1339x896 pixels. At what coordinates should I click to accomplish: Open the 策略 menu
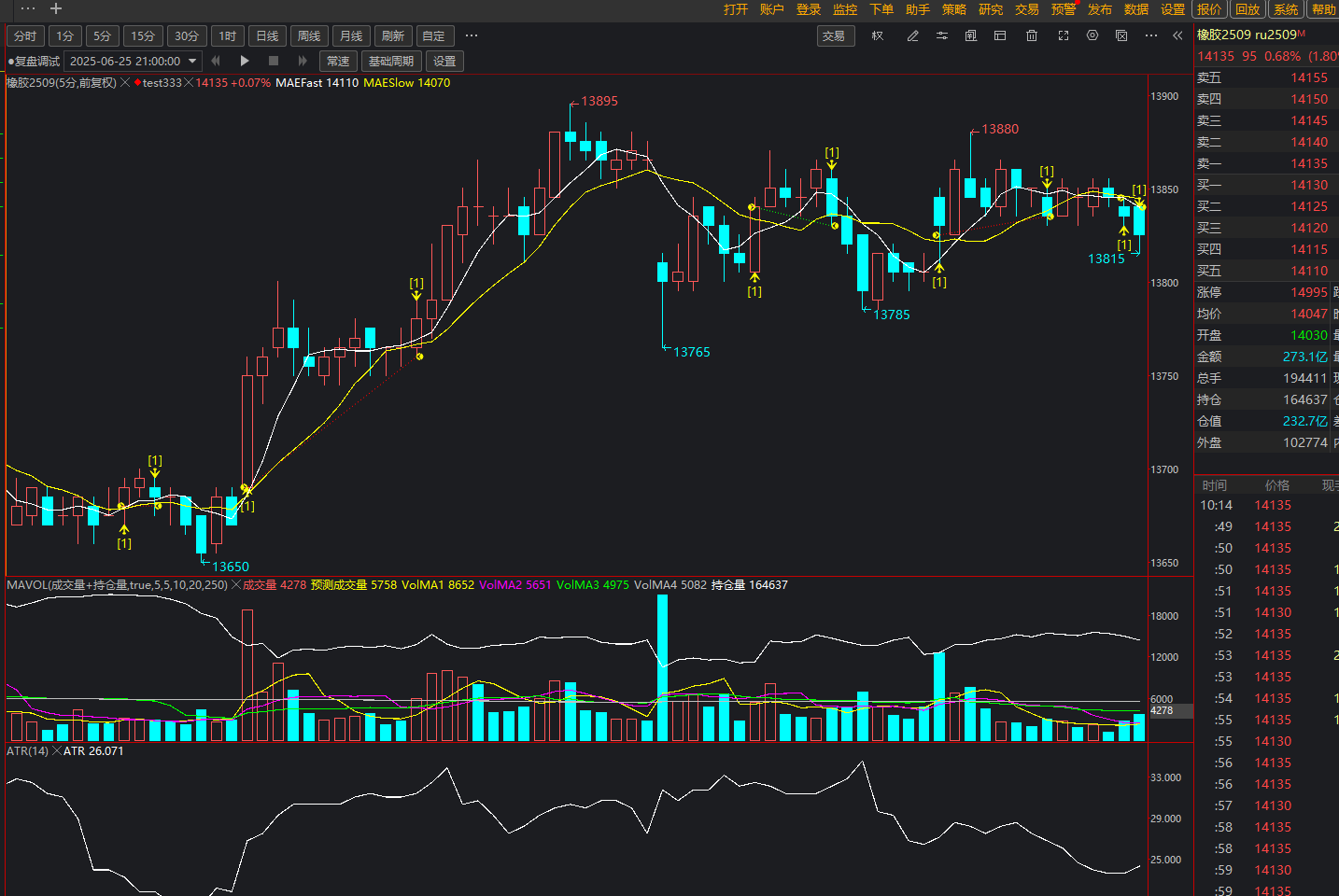pos(954,9)
